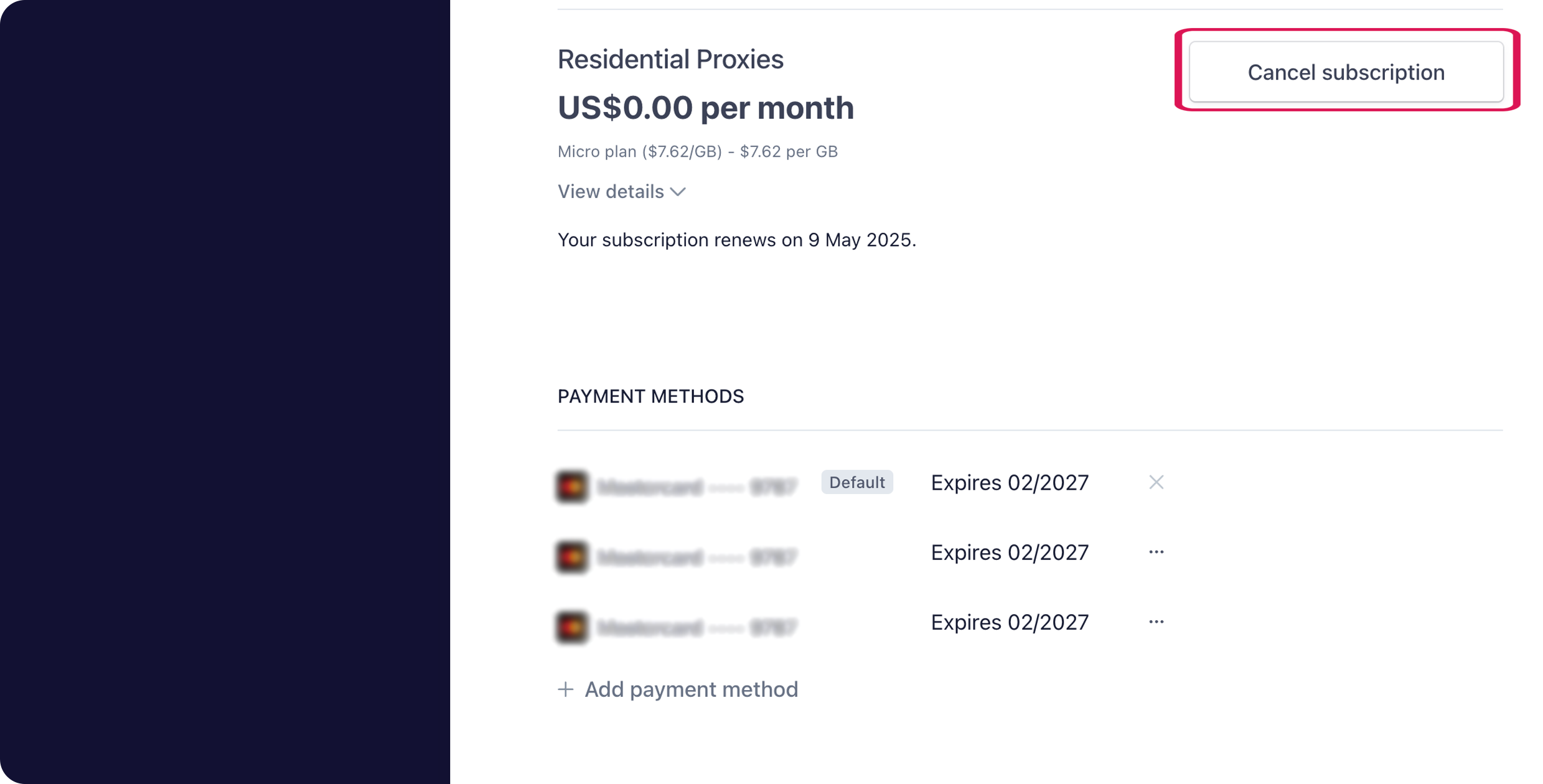Select Add payment method link
This screenshot has width=1543, height=784.
[x=691, y=689]
